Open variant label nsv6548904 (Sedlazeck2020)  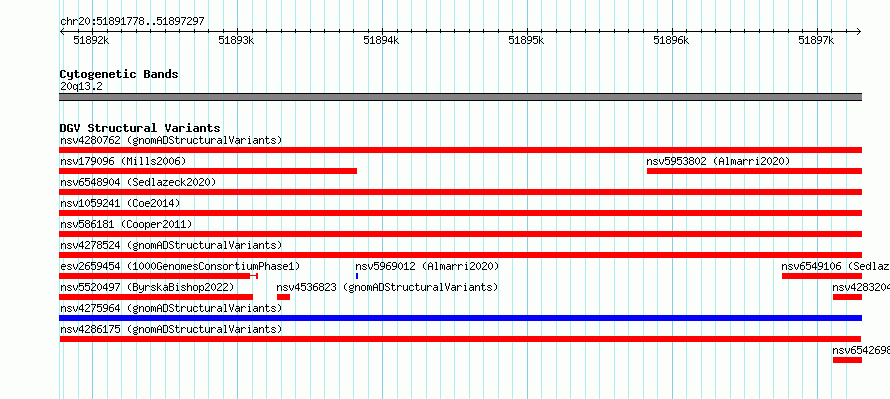coord(138,182)
